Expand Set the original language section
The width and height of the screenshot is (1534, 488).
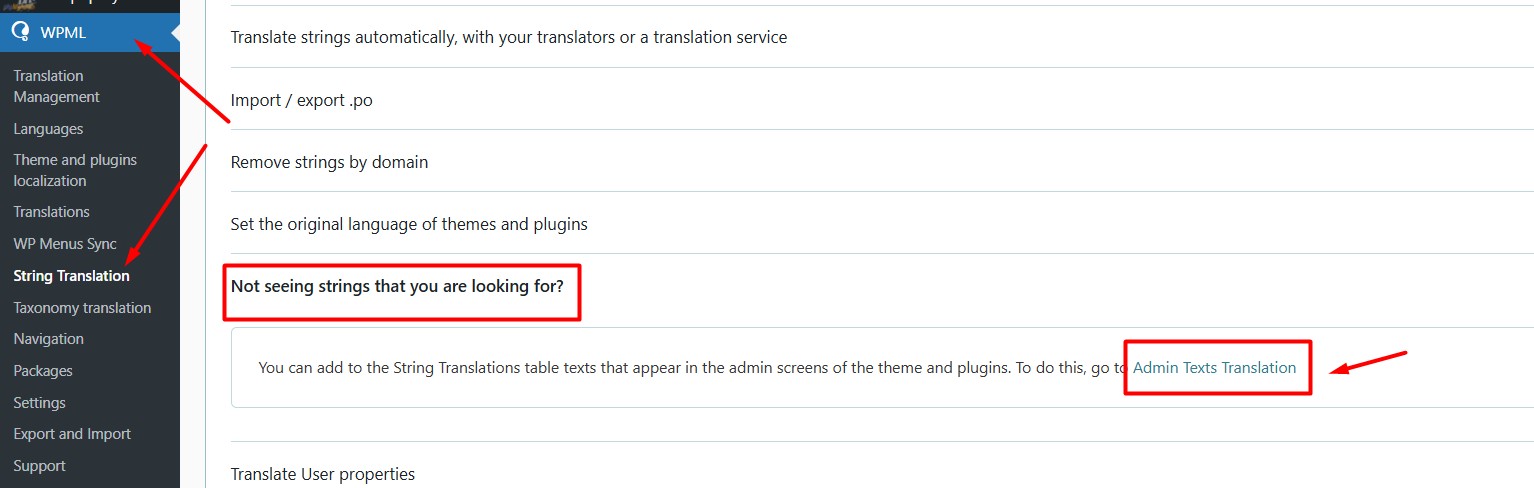pos(882,224)
